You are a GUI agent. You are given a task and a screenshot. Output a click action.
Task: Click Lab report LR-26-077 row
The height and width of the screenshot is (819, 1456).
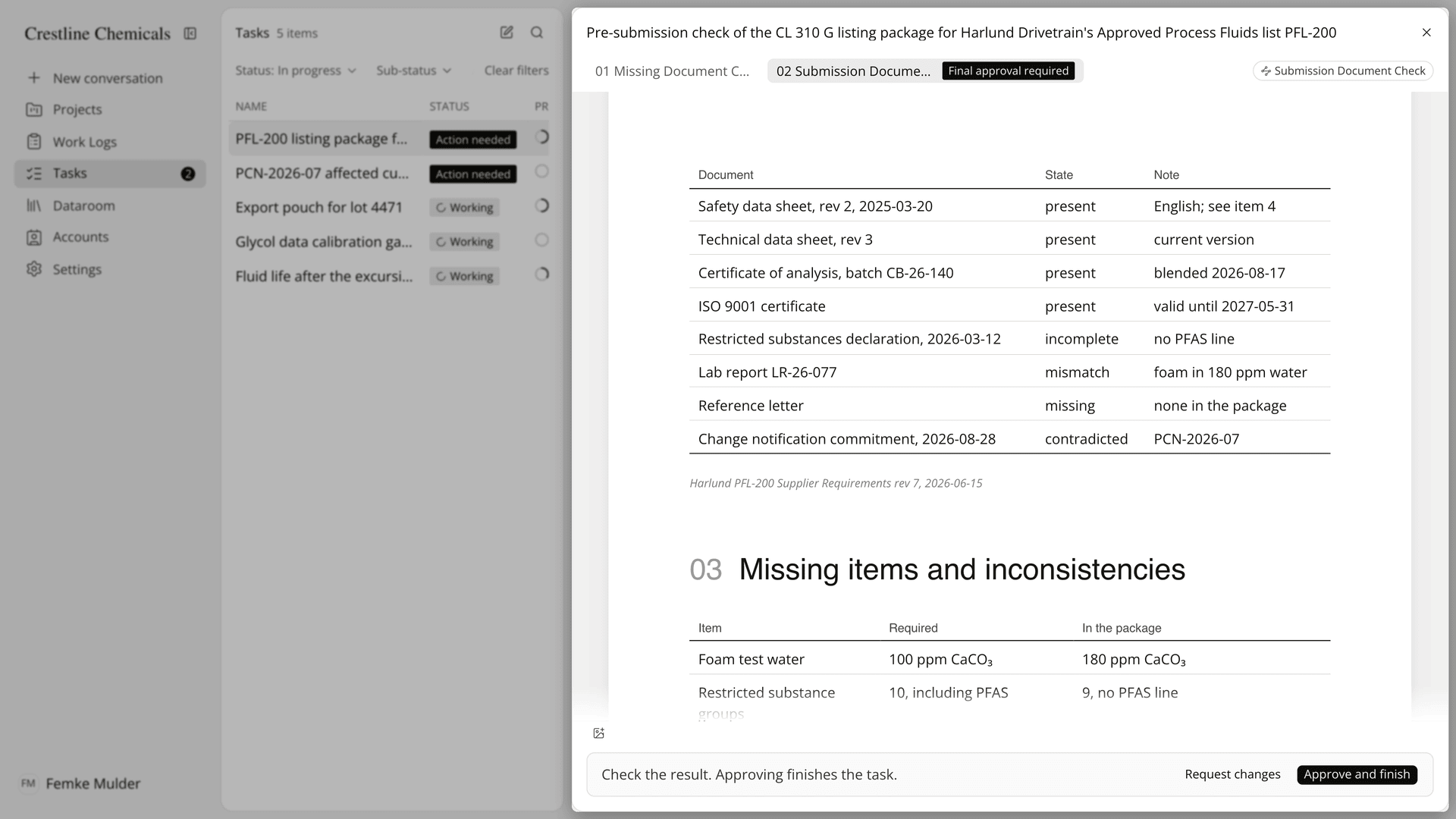1009,372
